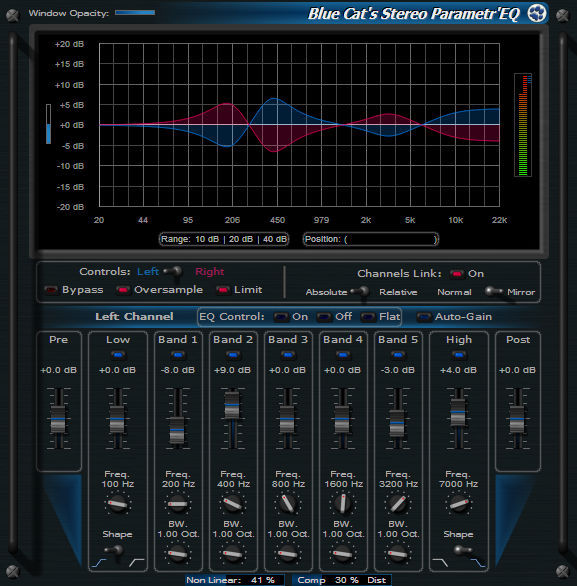Viewport: 577px width, 586px height.
Task: Select Left channel controls label
Action: 148,272
